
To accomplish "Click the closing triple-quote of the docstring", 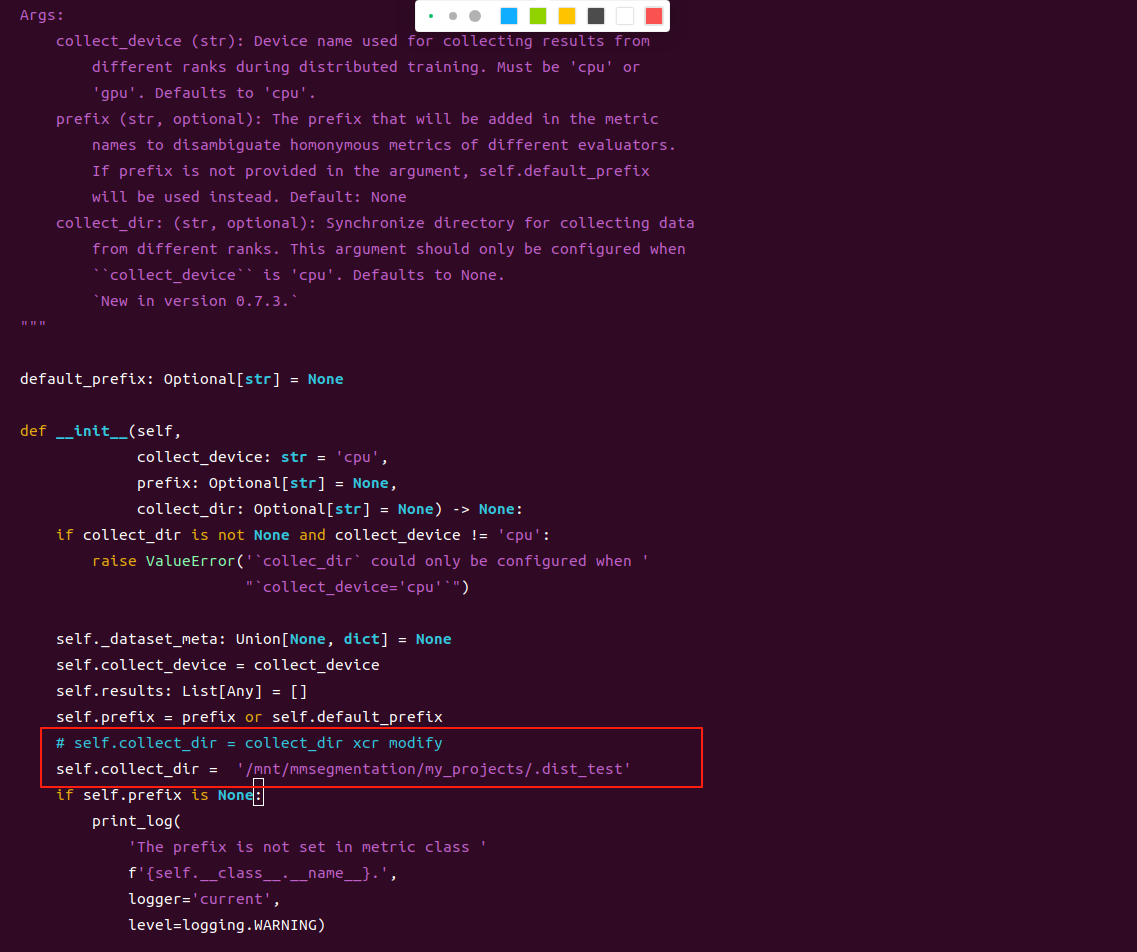I will (x=33, y=324).
